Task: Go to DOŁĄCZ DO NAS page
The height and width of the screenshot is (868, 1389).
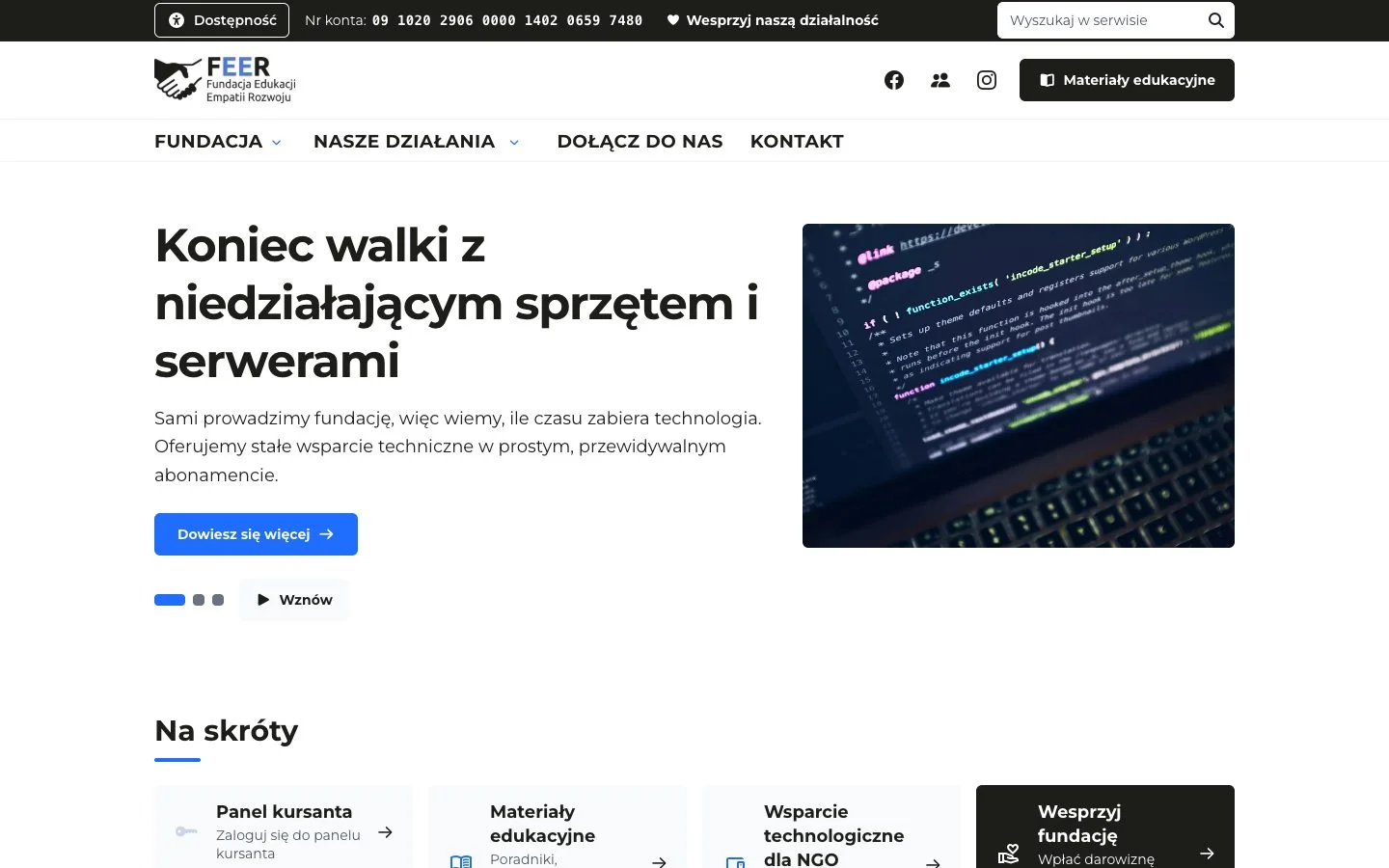Action: pyautogui.click(x=640, y=141)
